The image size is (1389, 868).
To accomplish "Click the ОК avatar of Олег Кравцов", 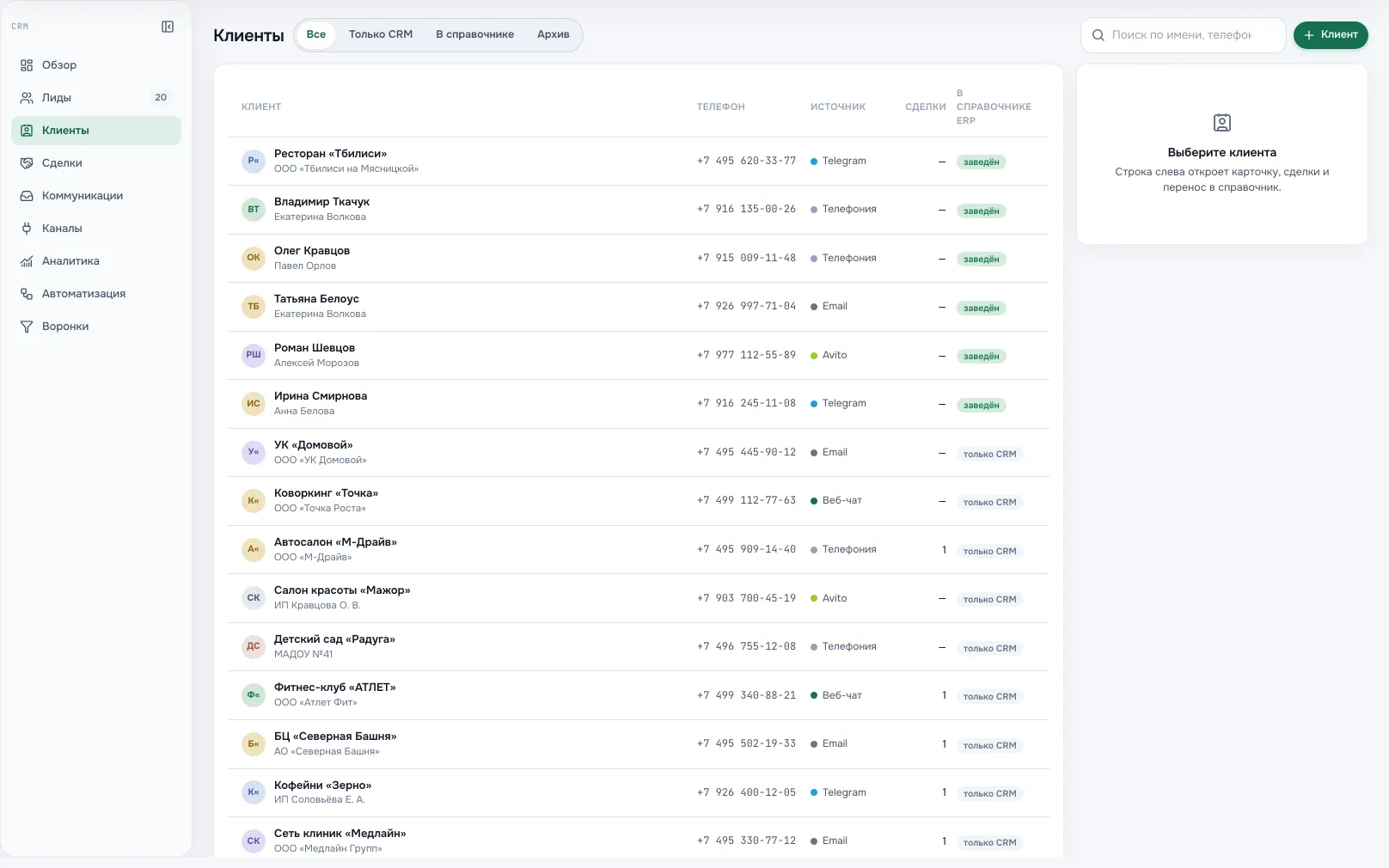I will 254,258.
